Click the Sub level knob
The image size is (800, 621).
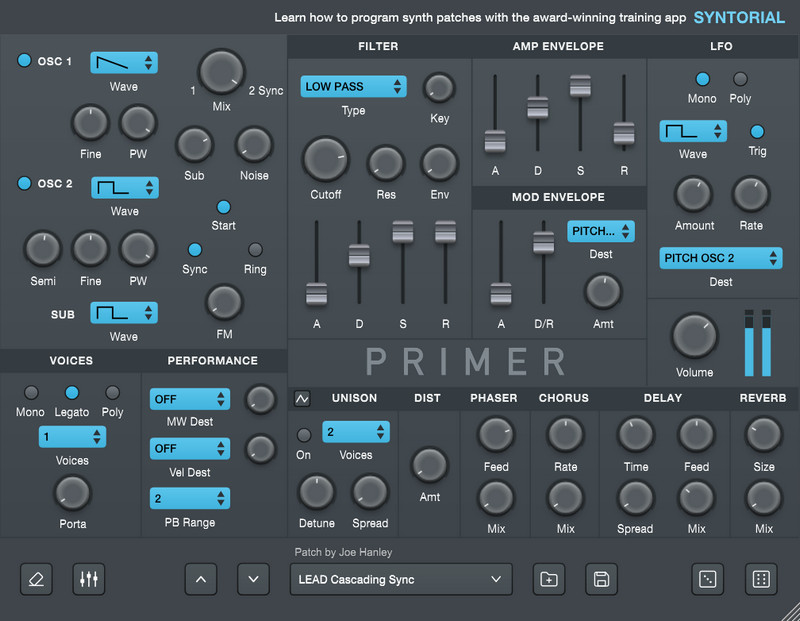pos(194,145)
